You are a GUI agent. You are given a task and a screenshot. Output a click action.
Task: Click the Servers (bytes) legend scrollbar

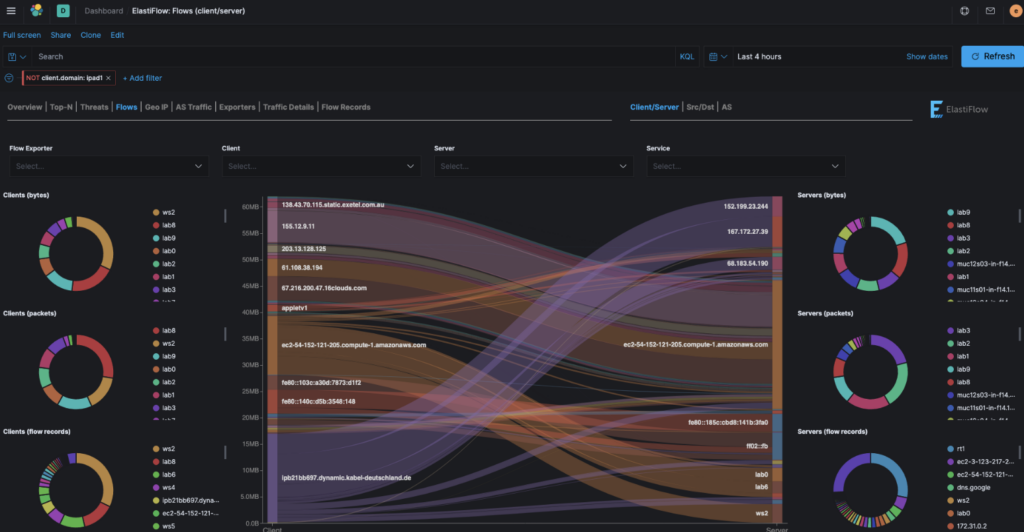1019,215
